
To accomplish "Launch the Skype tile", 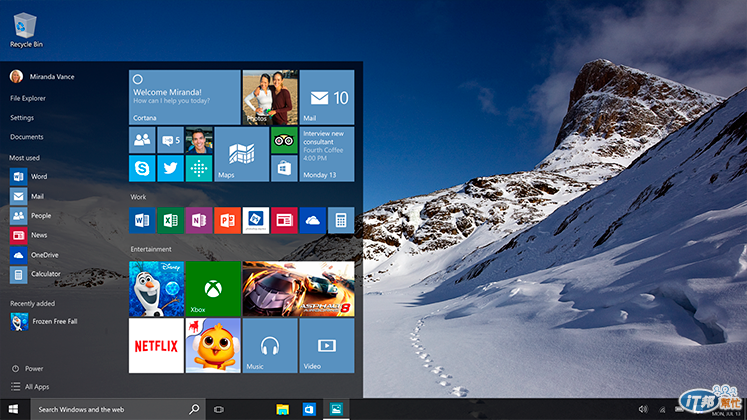I will (x=142, y=168).
